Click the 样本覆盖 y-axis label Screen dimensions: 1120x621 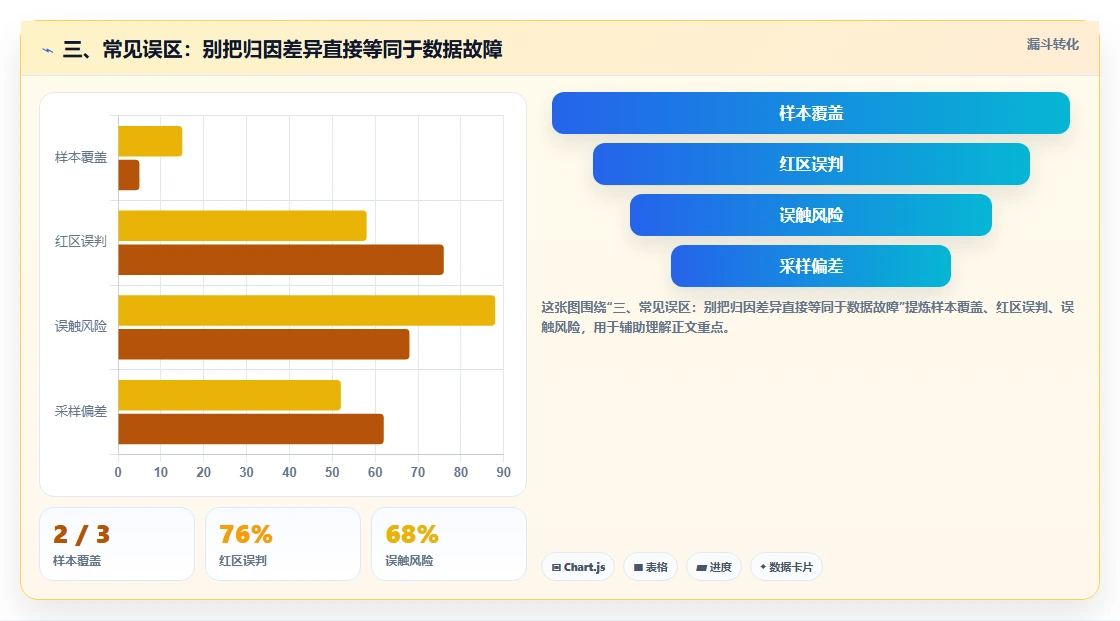click(x=81, y=157)
